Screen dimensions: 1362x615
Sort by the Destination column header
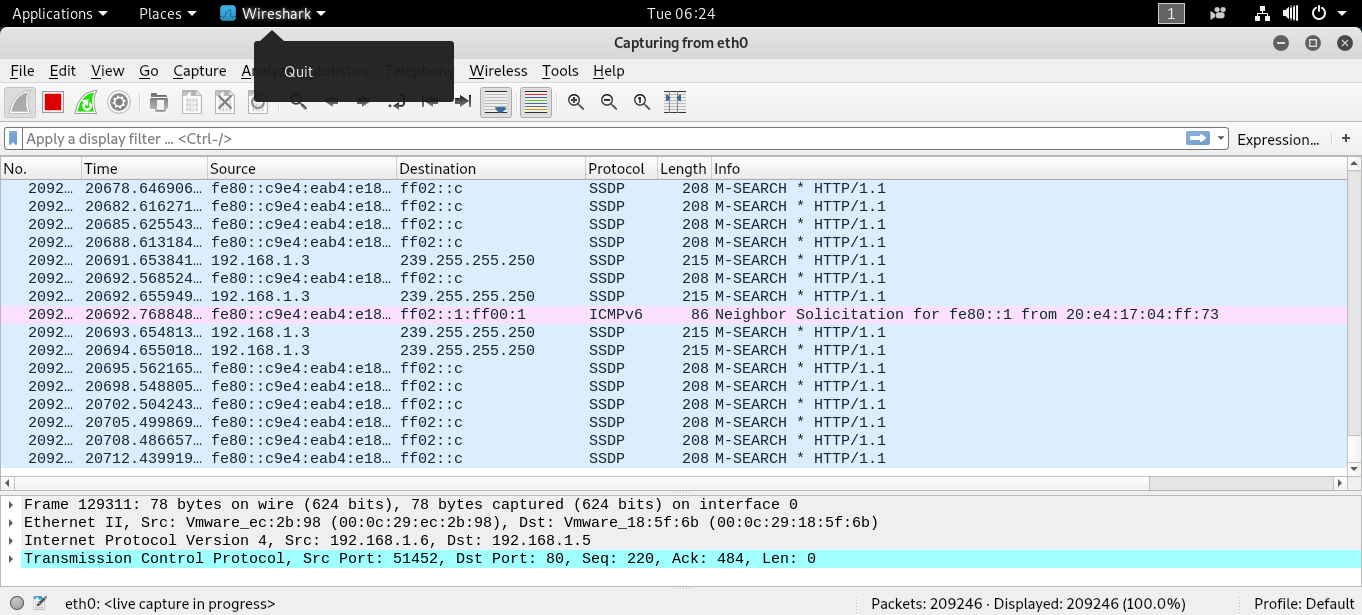pos(491,169)
